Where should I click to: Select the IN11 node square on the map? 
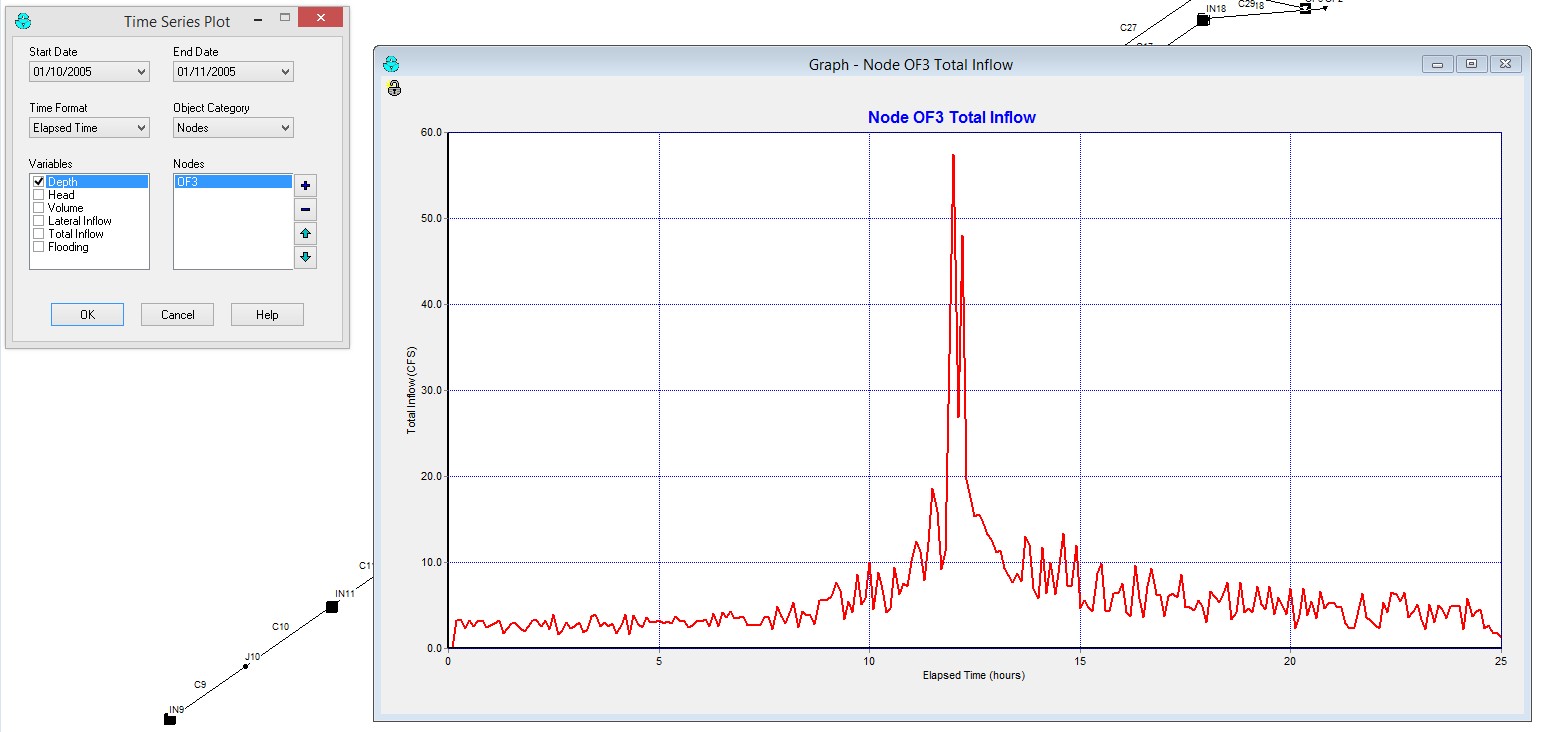click(x=332, y=607)
